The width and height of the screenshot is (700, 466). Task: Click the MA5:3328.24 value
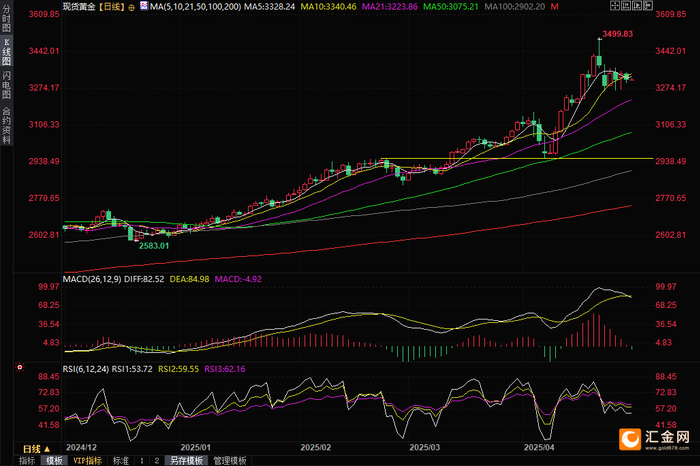pos(270,7)
